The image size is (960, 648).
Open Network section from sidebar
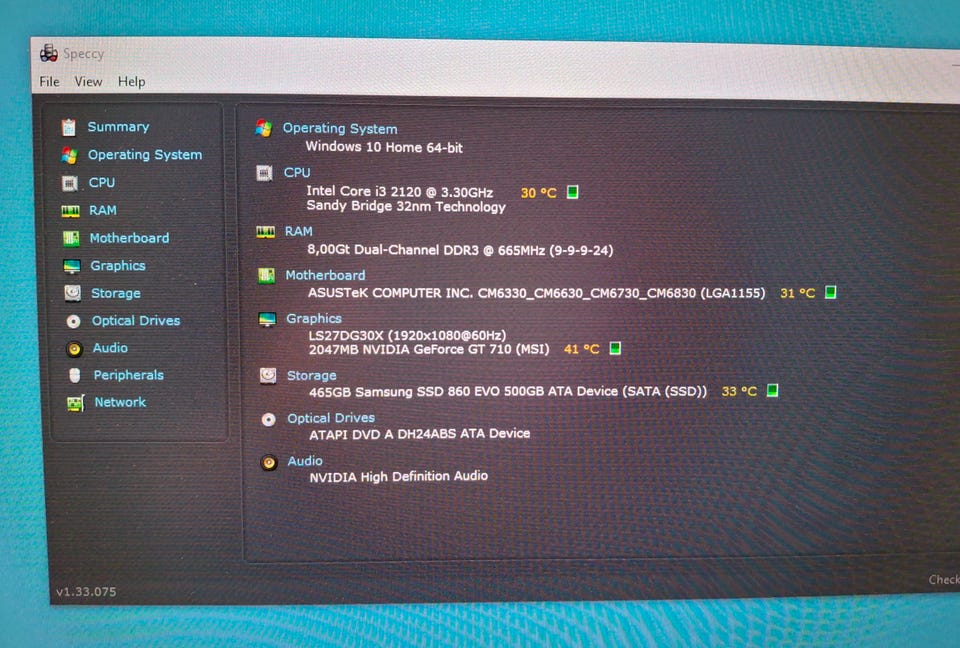click(120, 402)
